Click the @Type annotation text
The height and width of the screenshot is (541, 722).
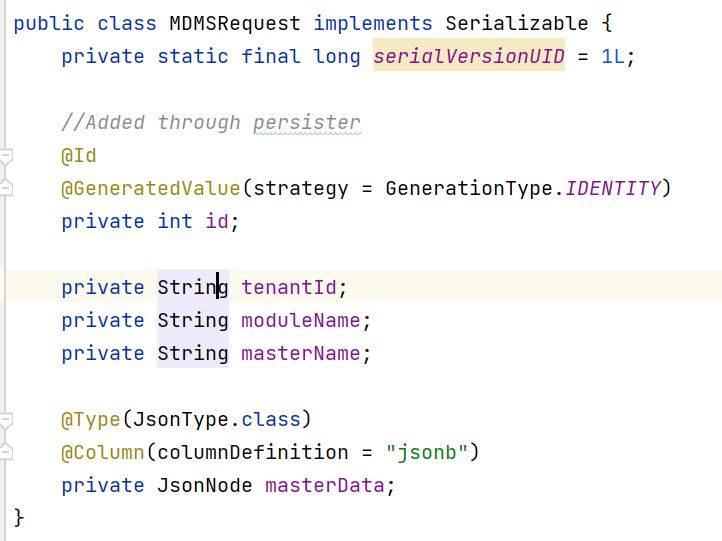pos(91,419)
